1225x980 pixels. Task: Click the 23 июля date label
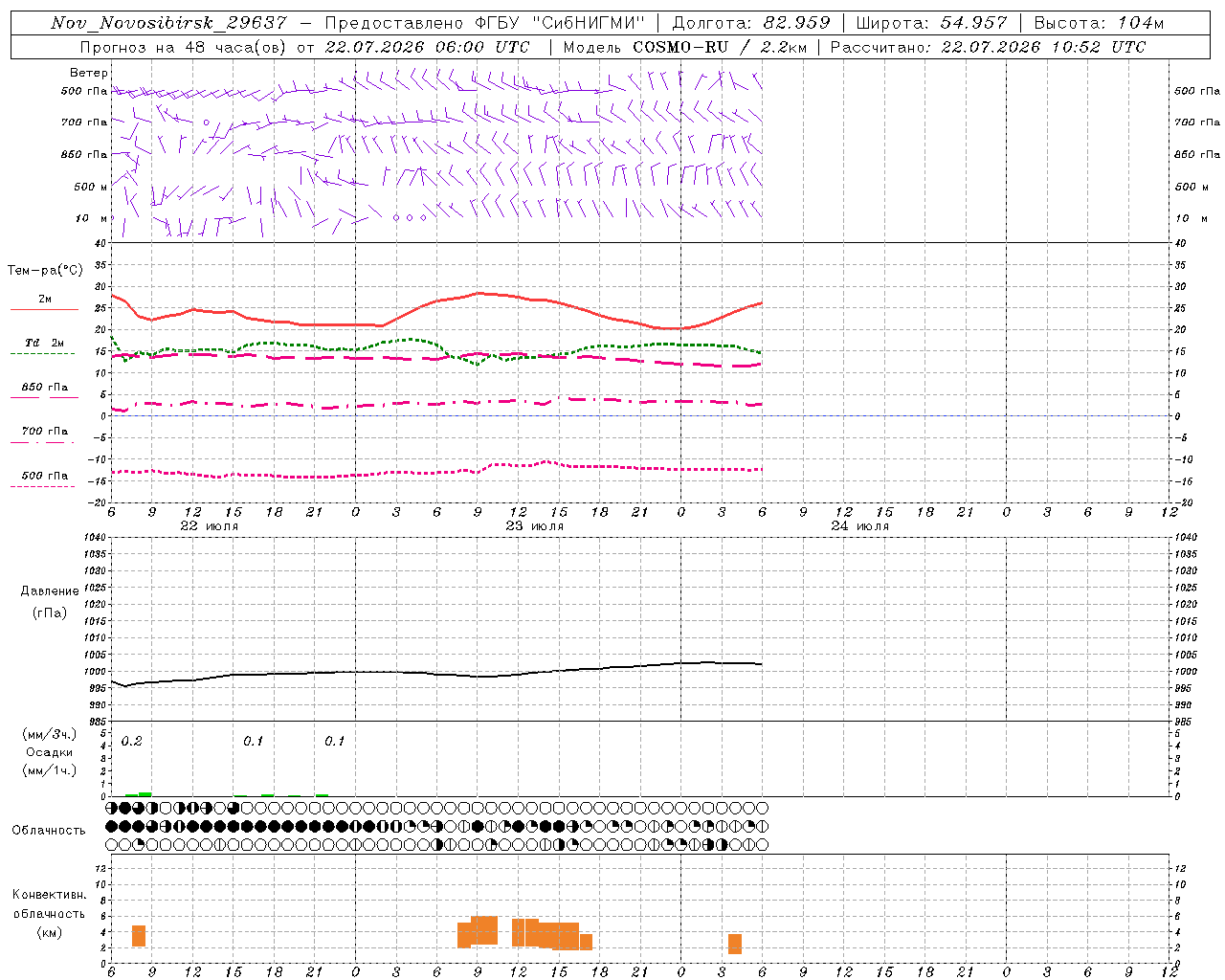(535, 525)
